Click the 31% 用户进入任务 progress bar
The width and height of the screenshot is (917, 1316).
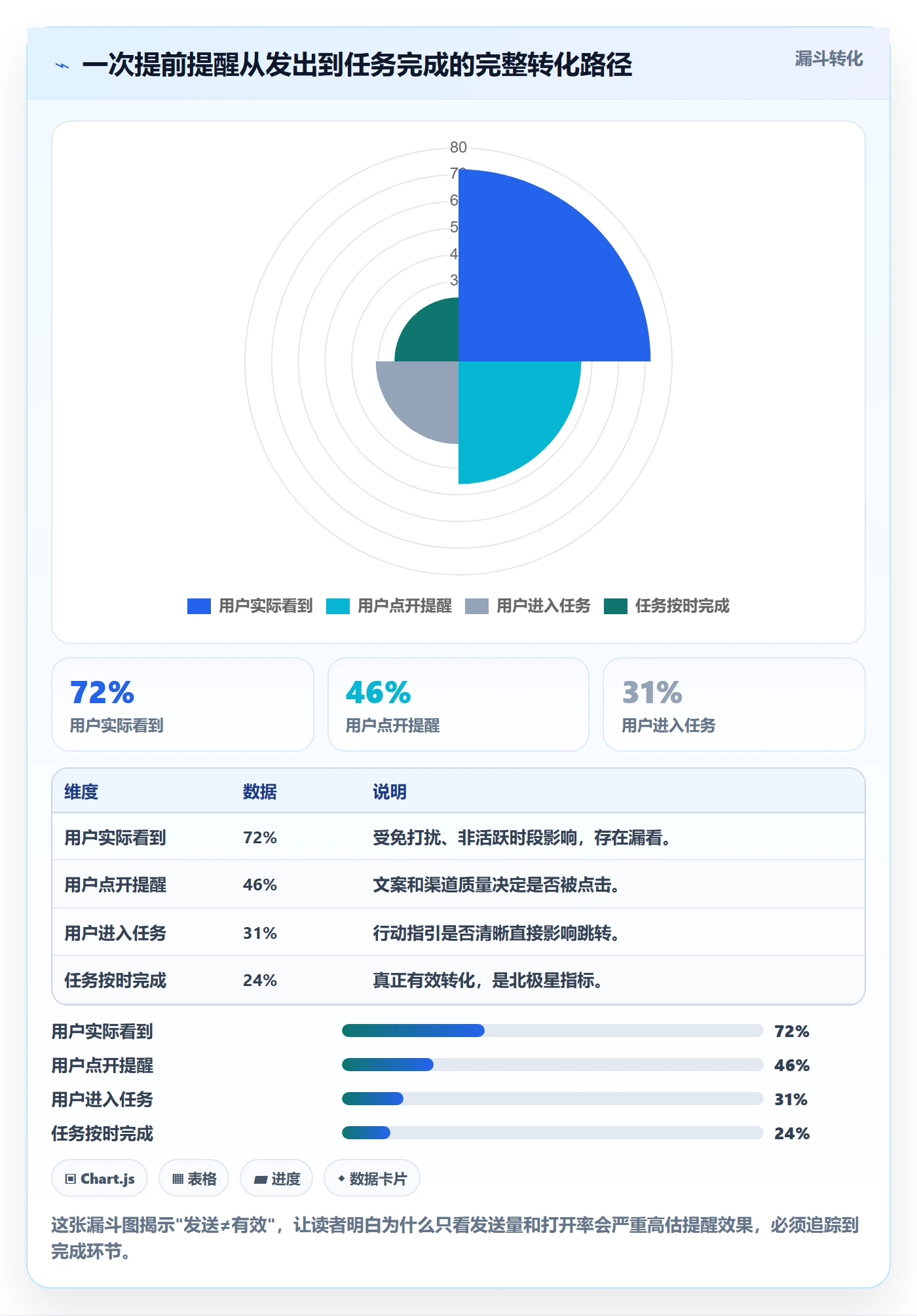[x=552, y=1099]
